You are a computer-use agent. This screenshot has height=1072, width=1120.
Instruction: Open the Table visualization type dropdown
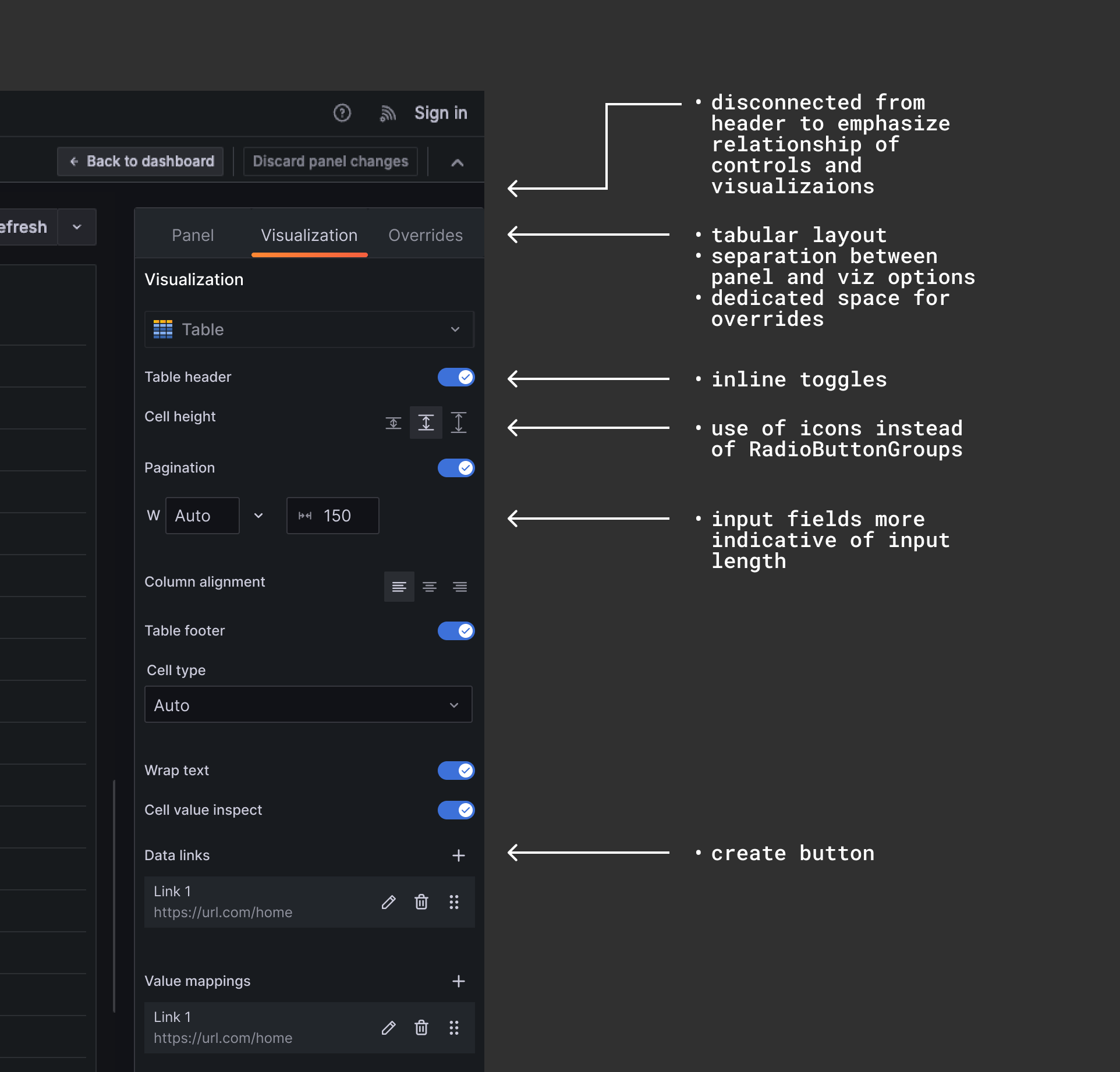point(309,329)
